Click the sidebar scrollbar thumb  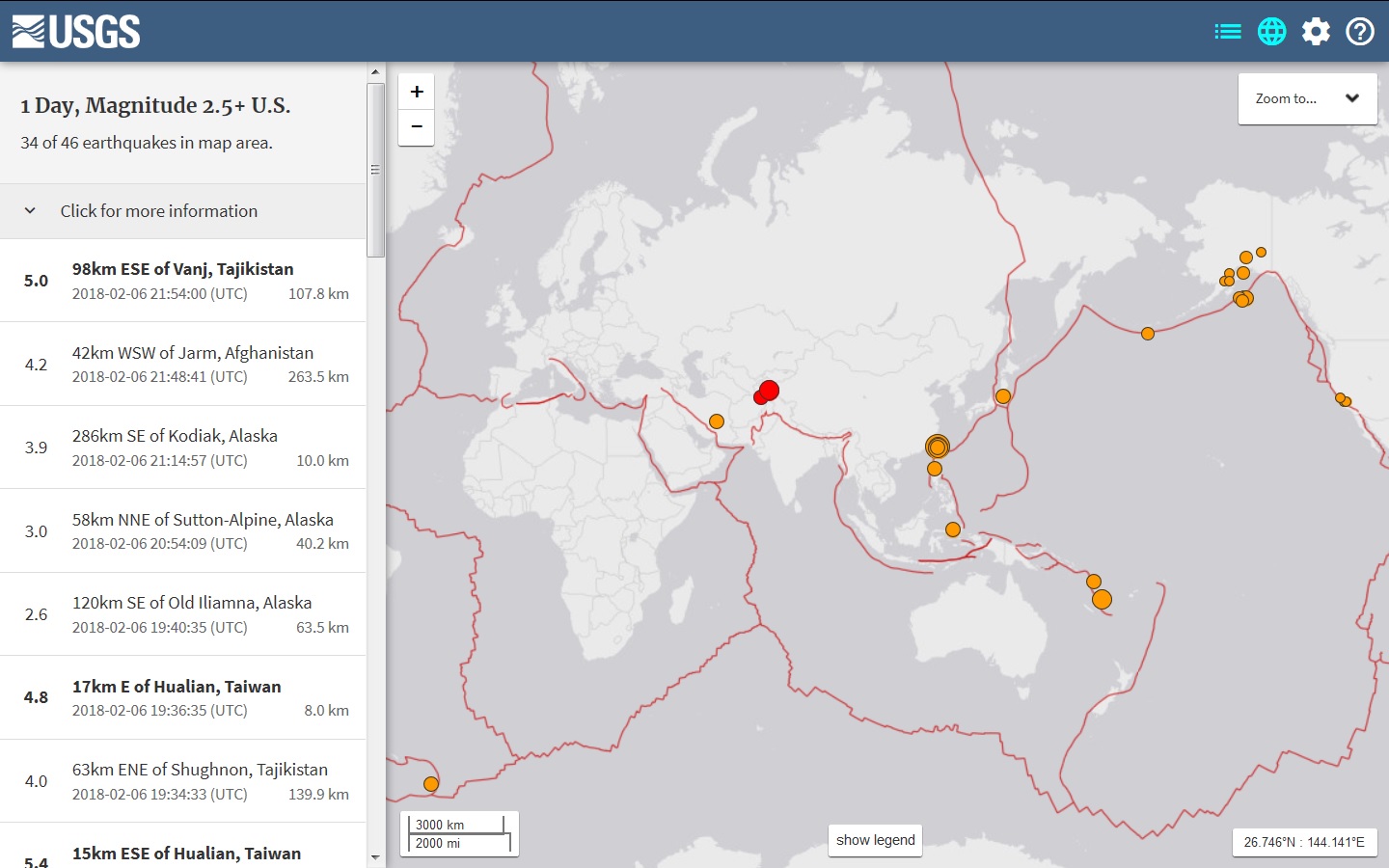coord(376,170)
